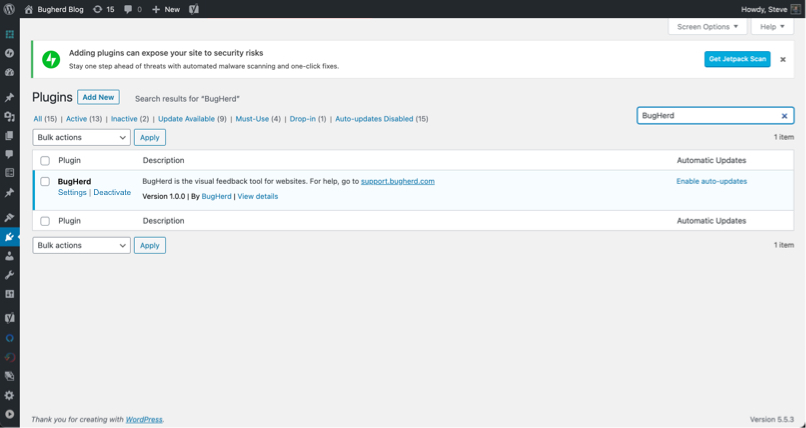Open the Media camera-and-music icon in sidebar
This screenshot has height=428, width=806.
tap(9, 117)
